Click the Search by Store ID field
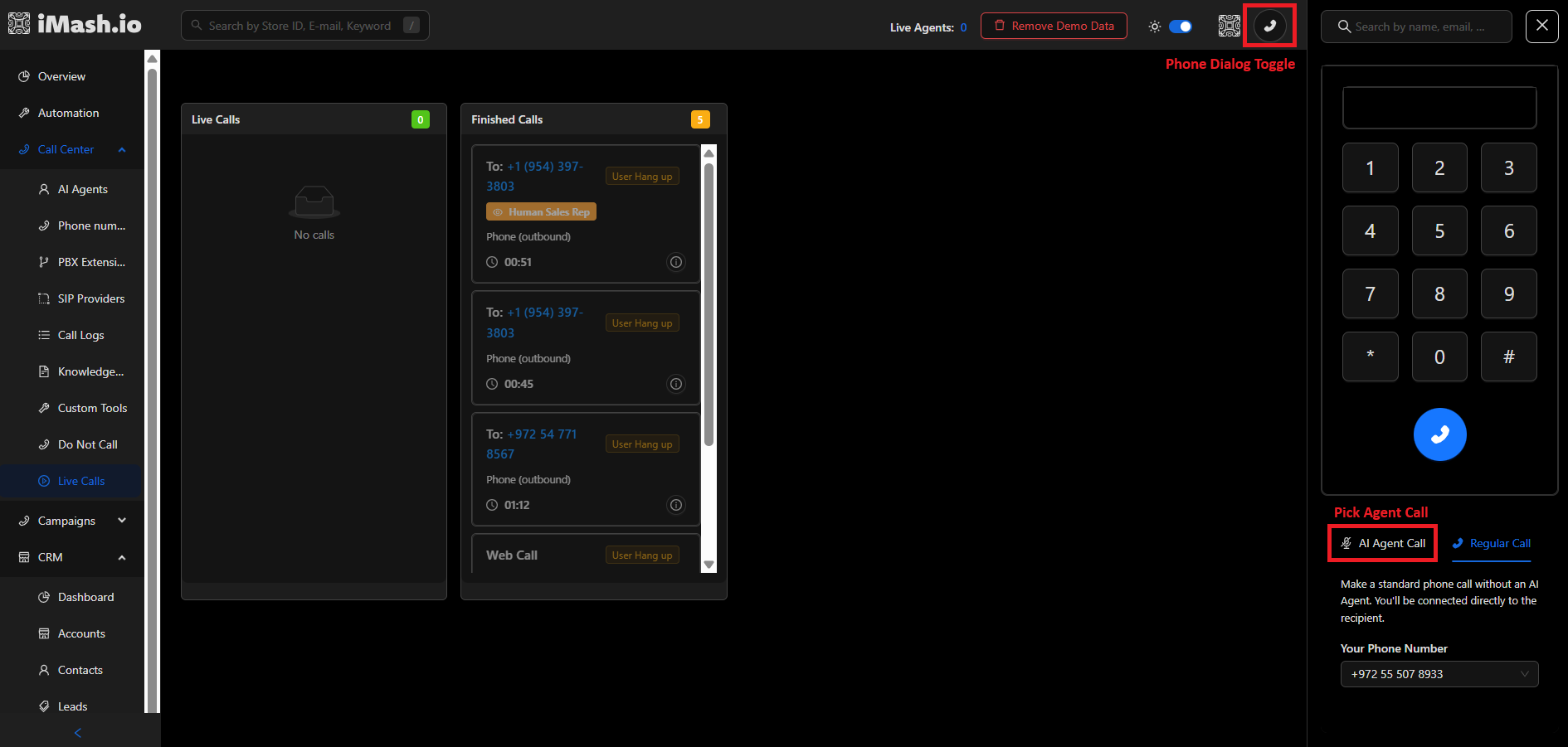The image size is (1568, 747). click(304, 25)
